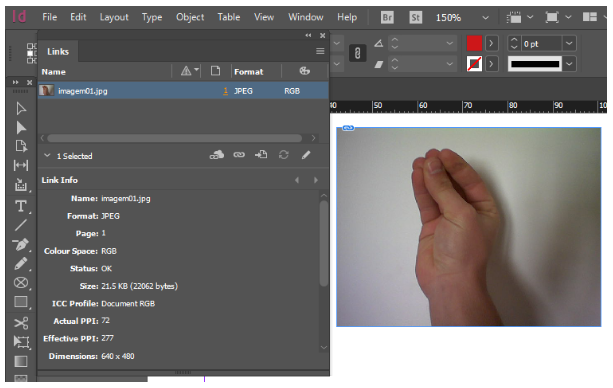Show next link info arrow
This screenshot has width=613, height=388.
coord(316,180)
